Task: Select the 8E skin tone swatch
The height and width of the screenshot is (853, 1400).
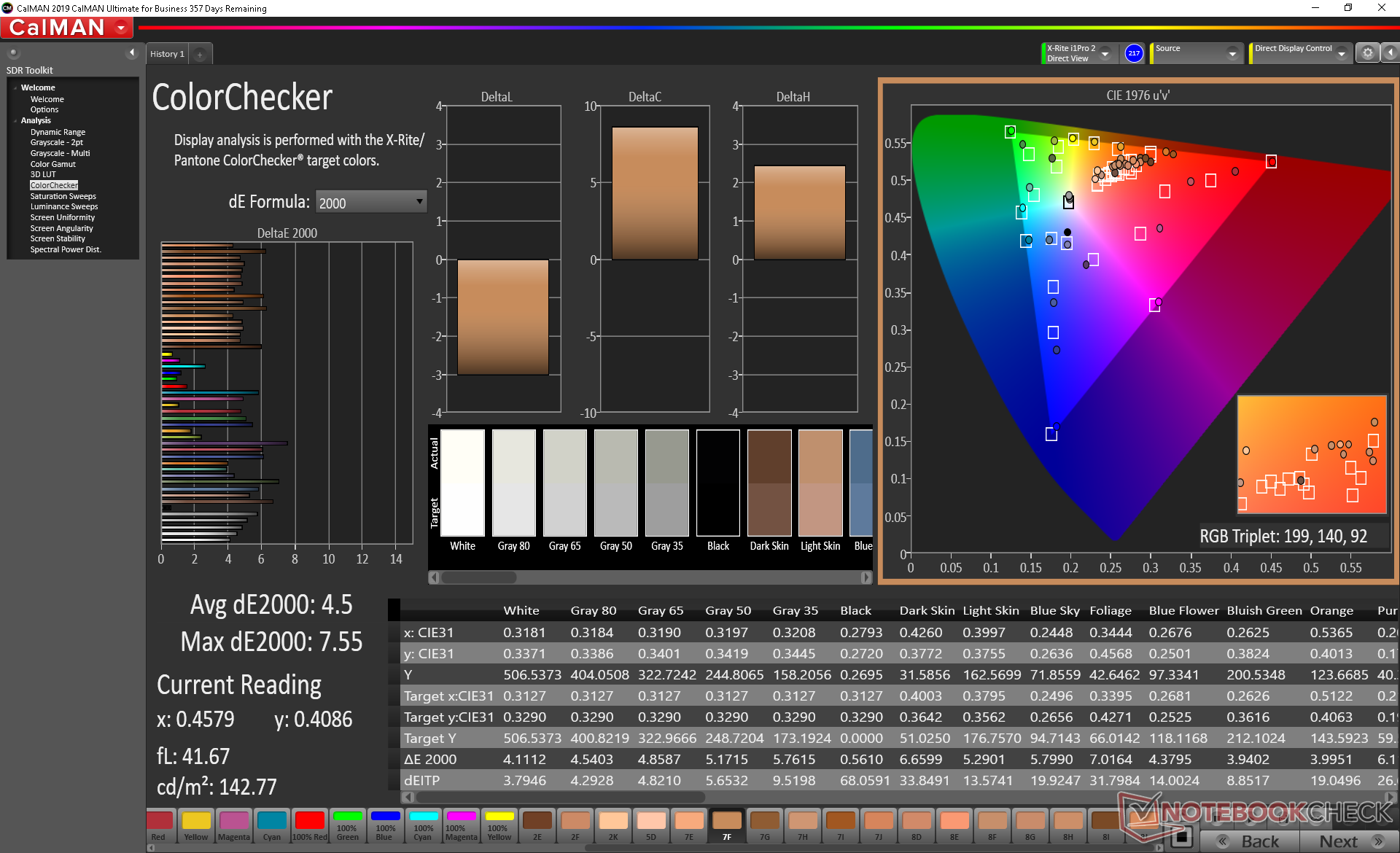Action: [954, 825]
